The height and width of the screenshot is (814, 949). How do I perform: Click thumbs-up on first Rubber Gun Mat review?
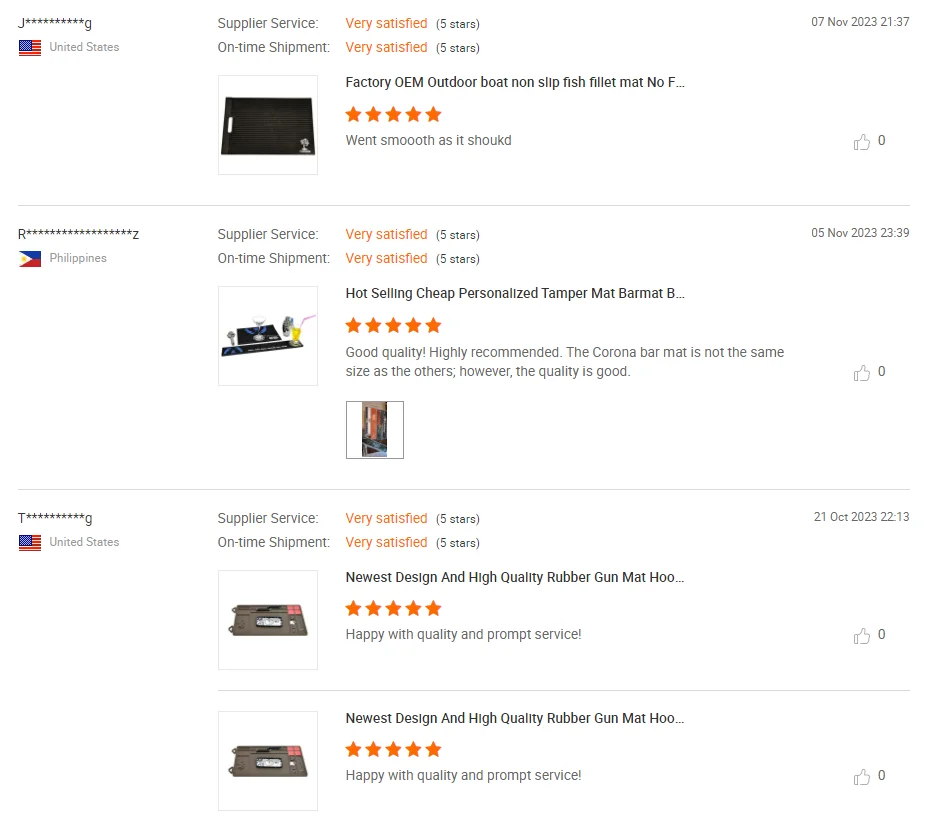pyautogui.click(x=862, y=636)
